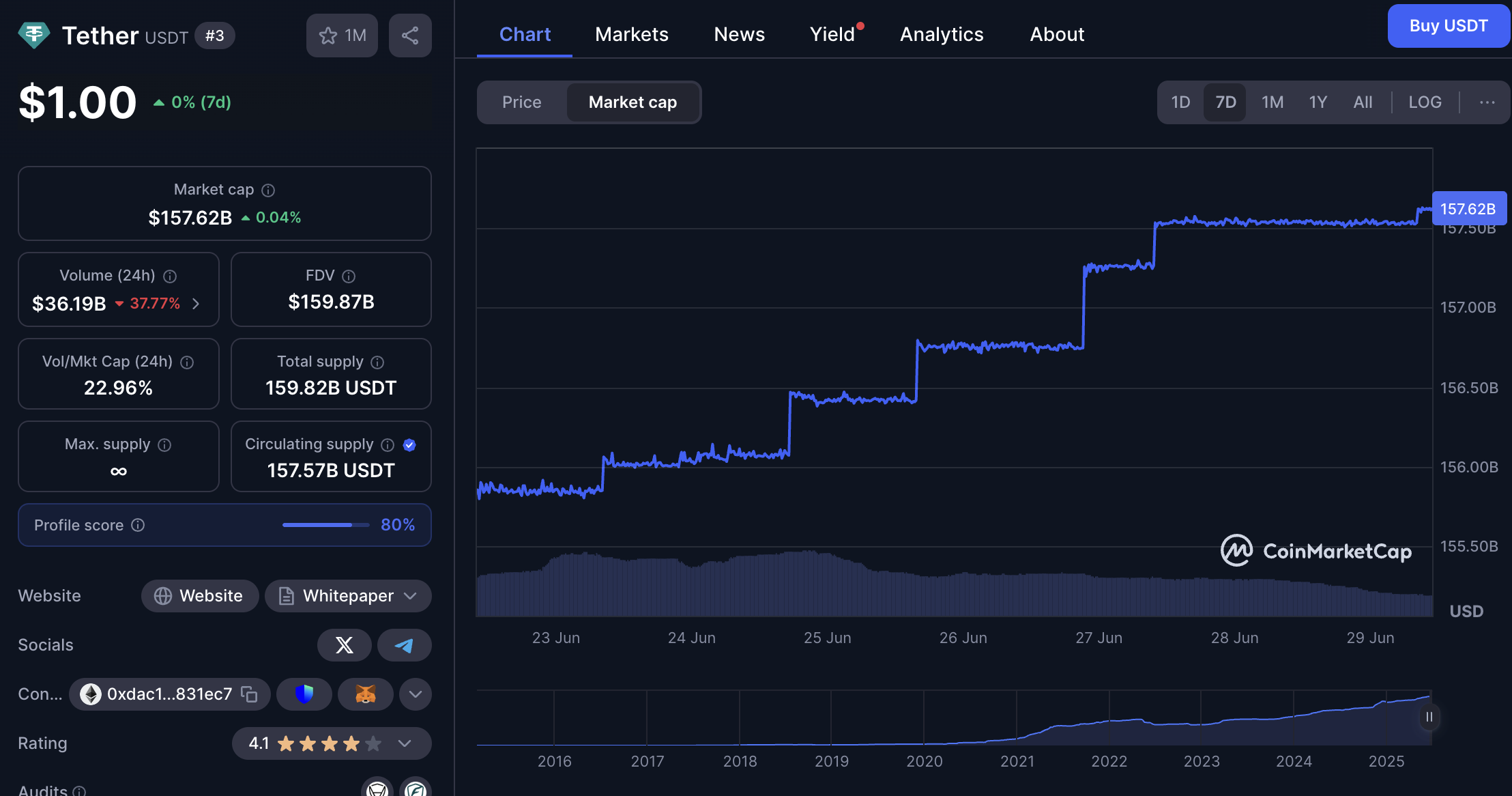Expand the 4.1 rating details

(404, 743)
